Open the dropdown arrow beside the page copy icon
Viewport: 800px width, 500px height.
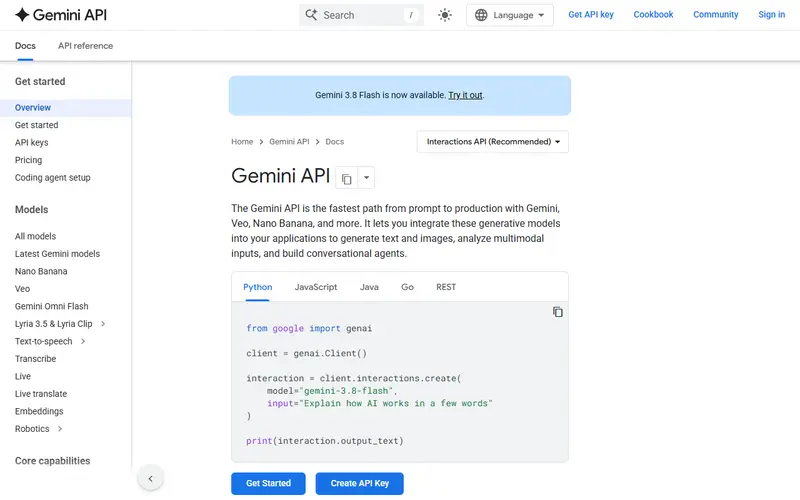click(x=366, y=178)
